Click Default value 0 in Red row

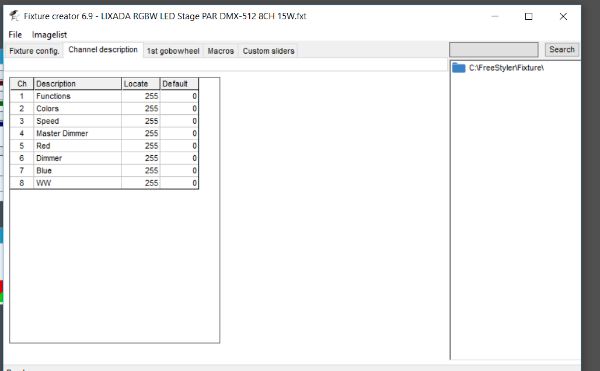tap(179, 146)
